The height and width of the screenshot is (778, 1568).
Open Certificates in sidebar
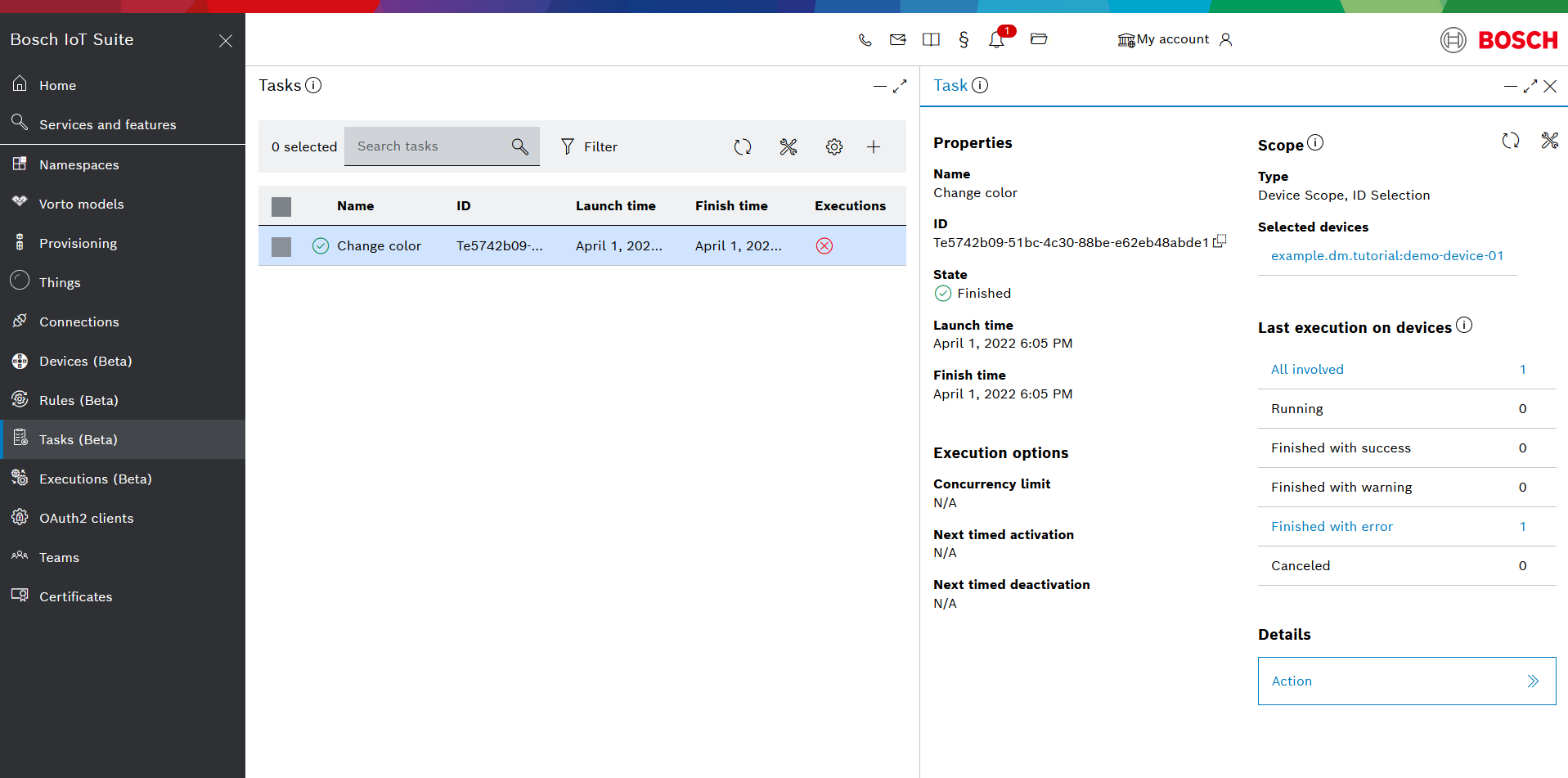pyautogui.click(x=123, y=596)
